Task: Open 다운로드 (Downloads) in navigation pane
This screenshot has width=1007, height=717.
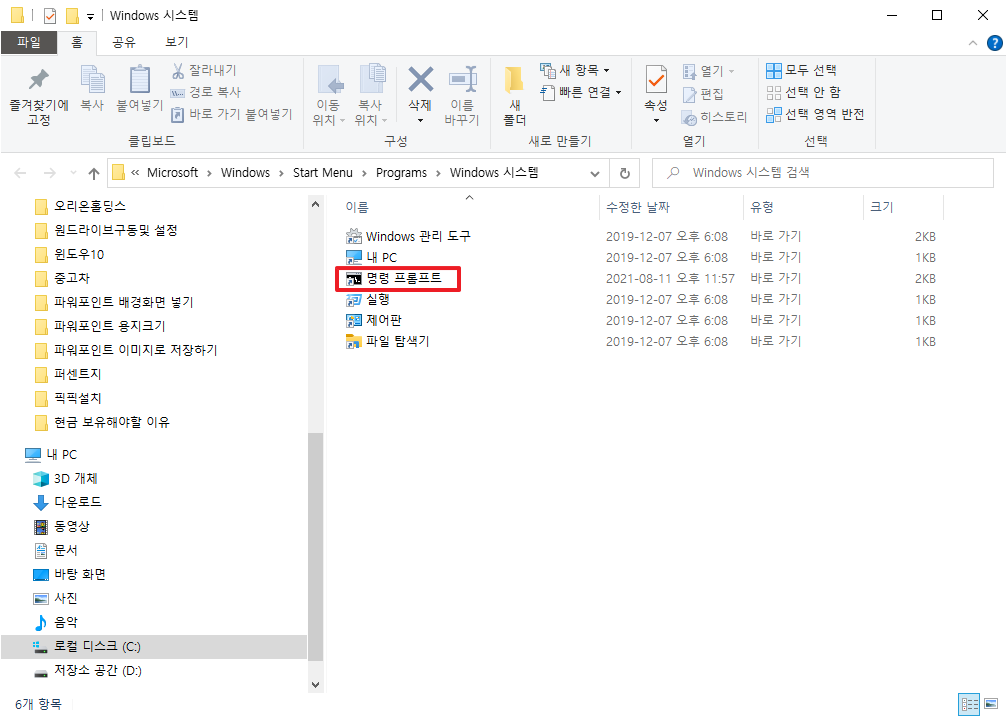Action: point(67,502)
